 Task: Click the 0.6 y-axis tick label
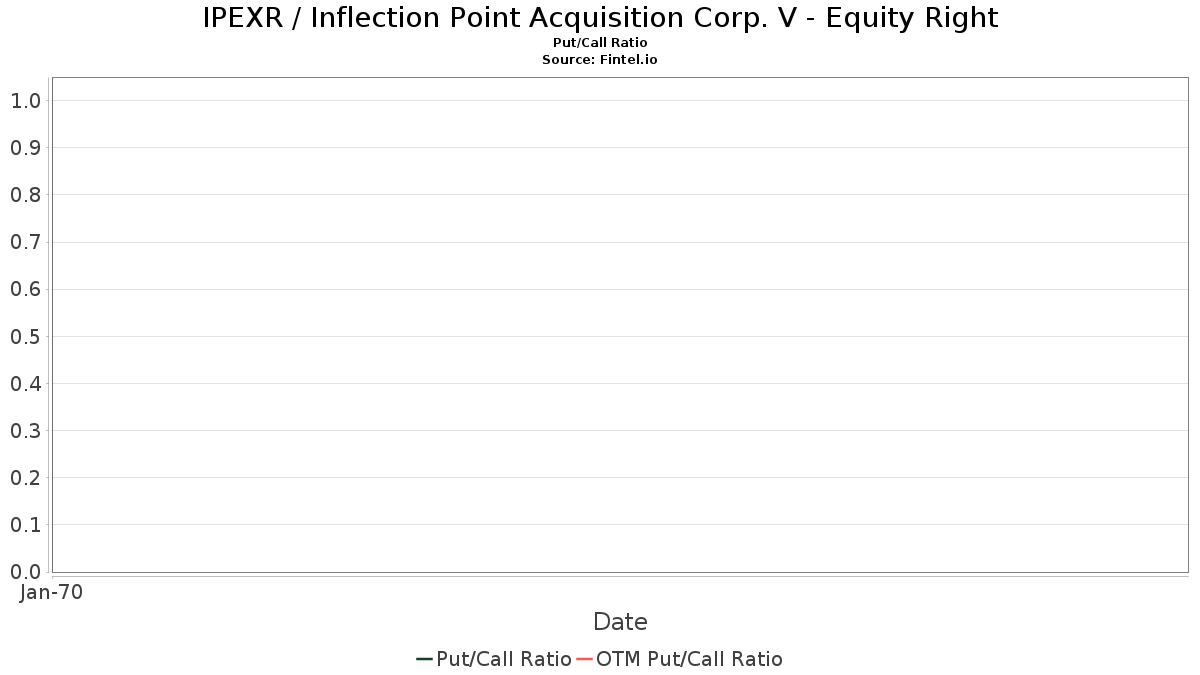[25, 290]
